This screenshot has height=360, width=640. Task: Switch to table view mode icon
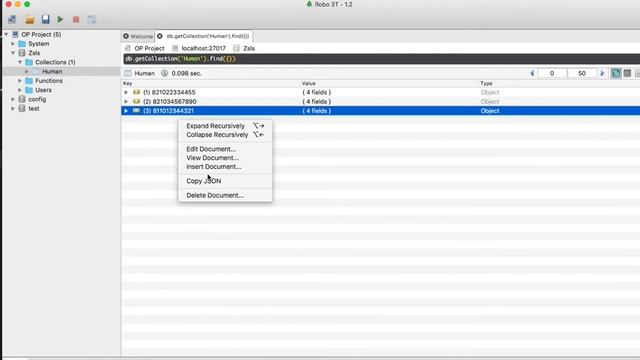(627, 73)
